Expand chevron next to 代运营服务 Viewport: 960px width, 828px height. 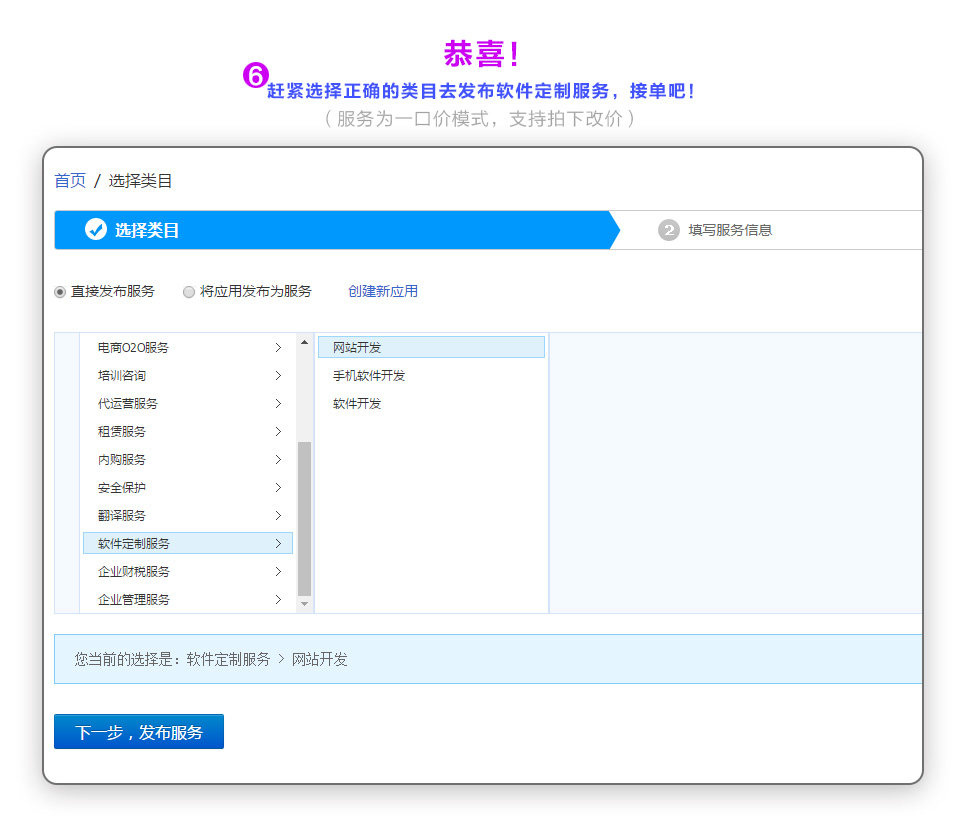click(278, 404)
